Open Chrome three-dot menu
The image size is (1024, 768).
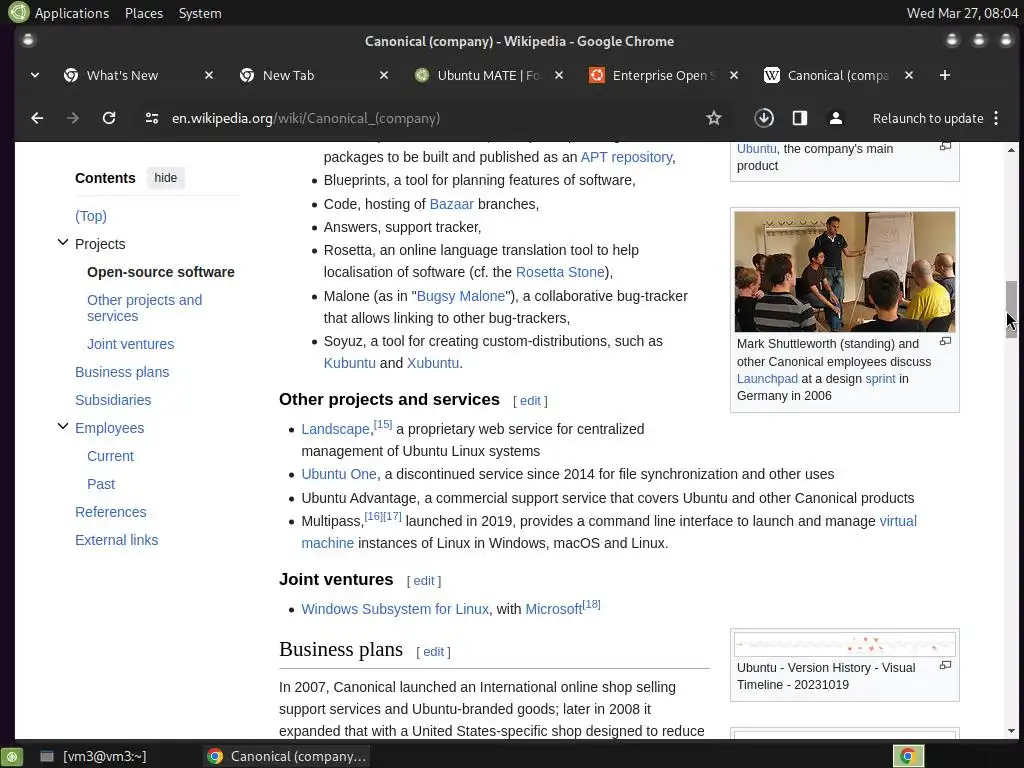point(996,118)
